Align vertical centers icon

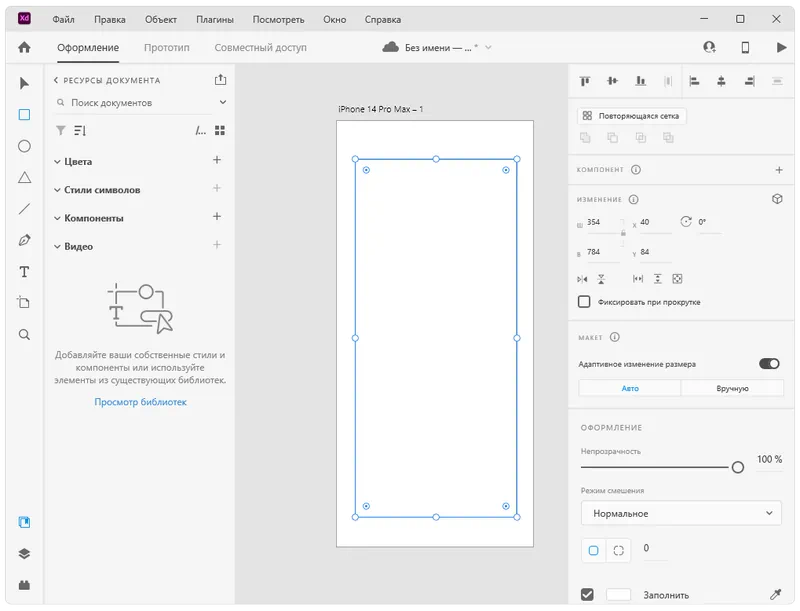click(612, 81)
